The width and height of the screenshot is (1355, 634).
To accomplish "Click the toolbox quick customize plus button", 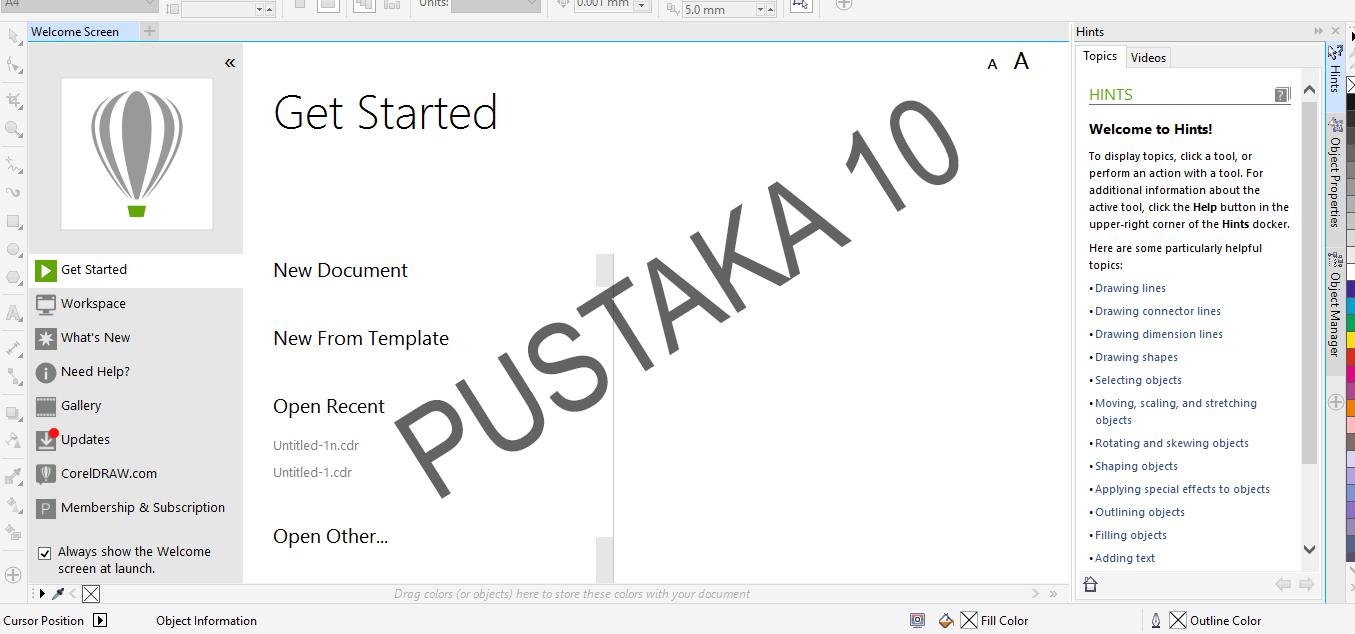I will pyautogui.click(x=13, y=575).
